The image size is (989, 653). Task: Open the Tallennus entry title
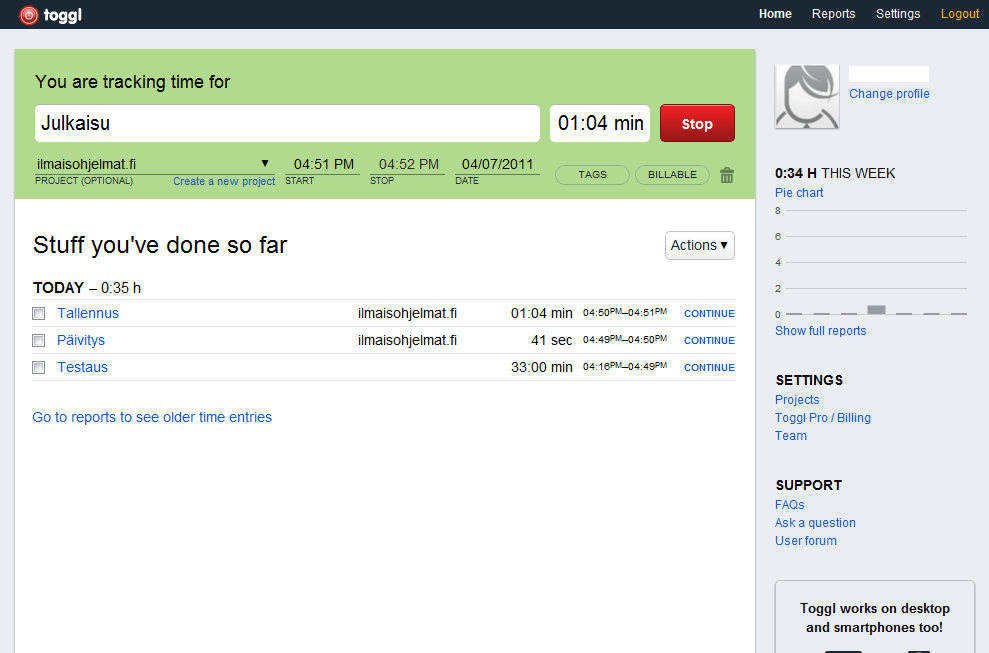[88, 314]
